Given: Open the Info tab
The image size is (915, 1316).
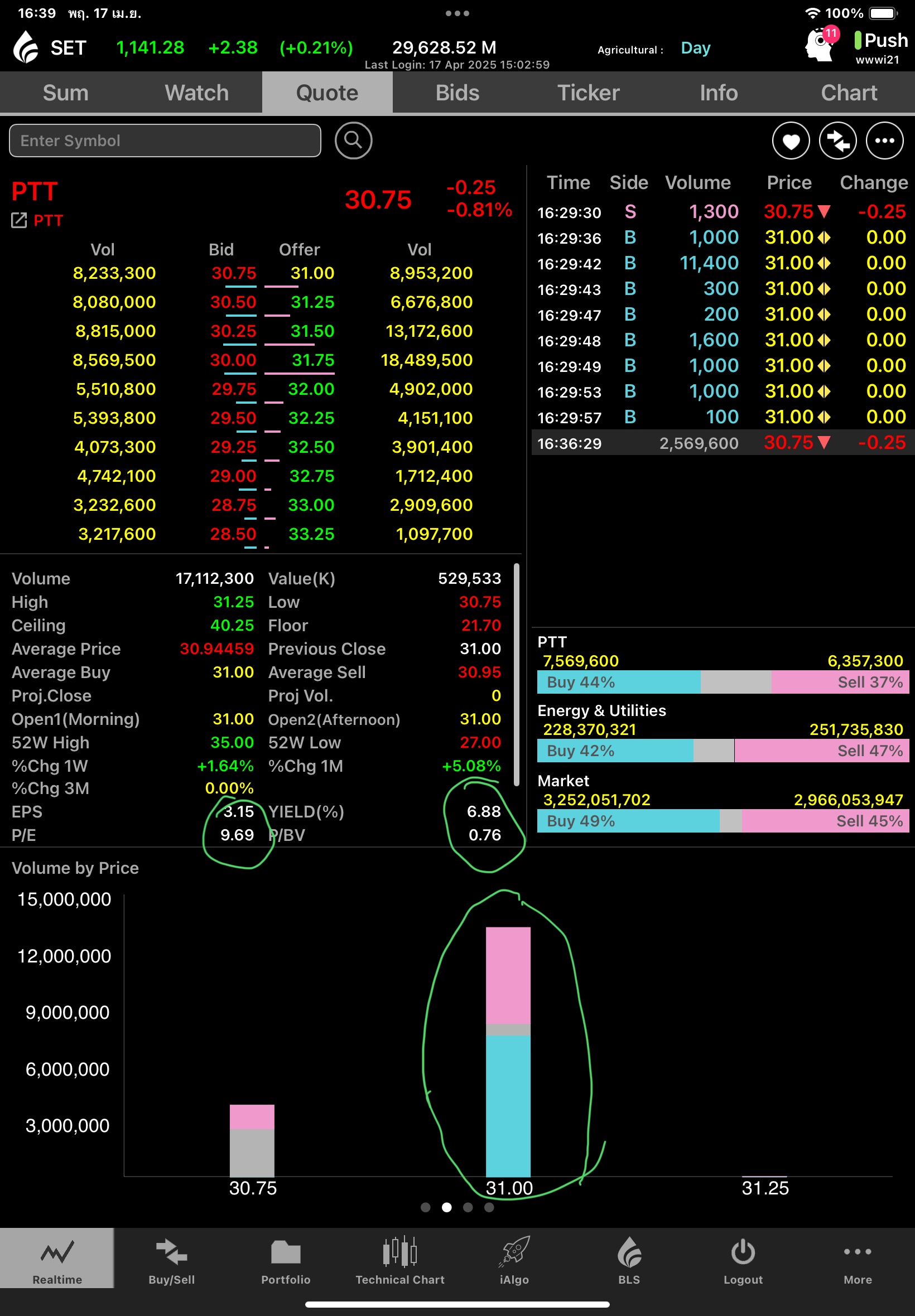Looking at the screenshot, I should click(719, 93).
